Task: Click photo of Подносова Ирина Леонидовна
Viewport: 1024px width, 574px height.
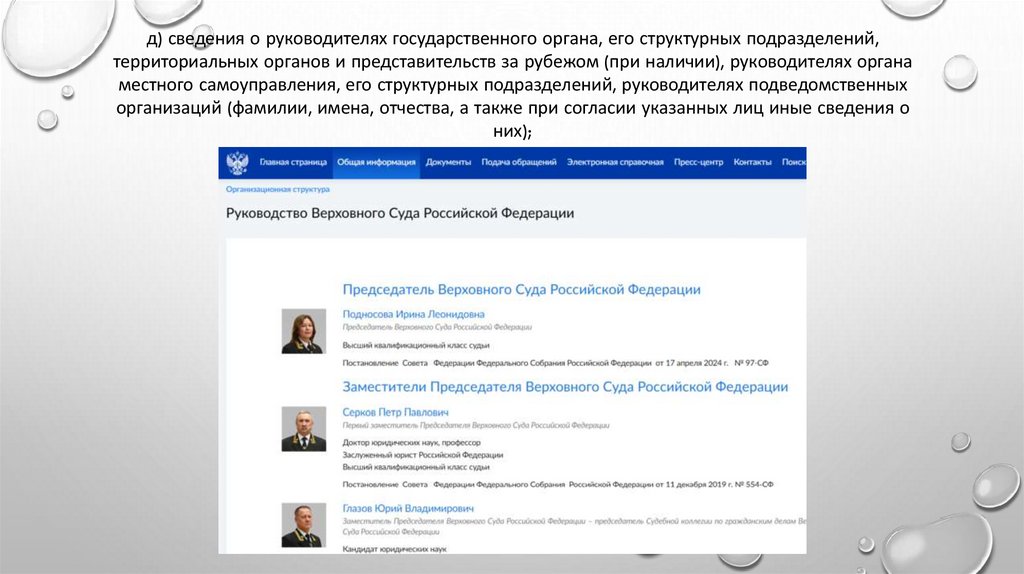Action: click(304, 331)
